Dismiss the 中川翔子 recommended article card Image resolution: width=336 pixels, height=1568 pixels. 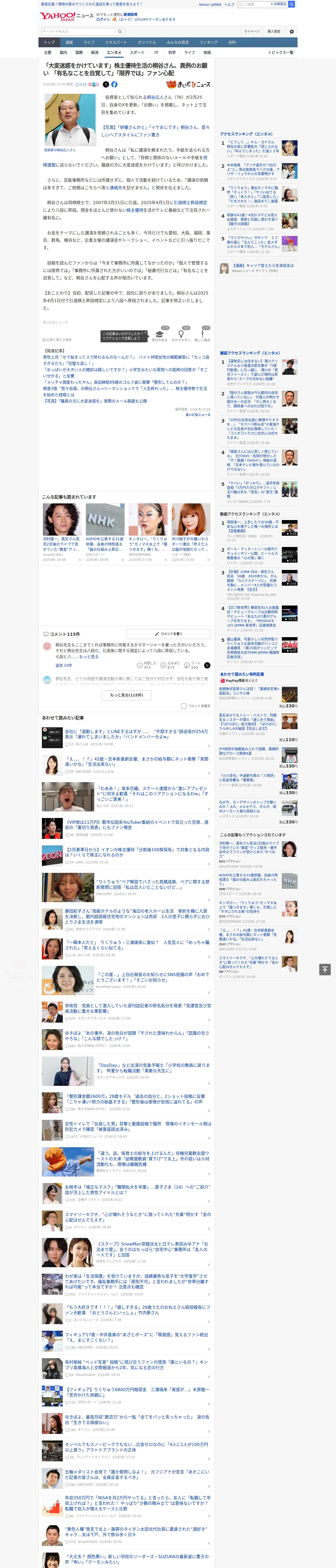(209, 560)
